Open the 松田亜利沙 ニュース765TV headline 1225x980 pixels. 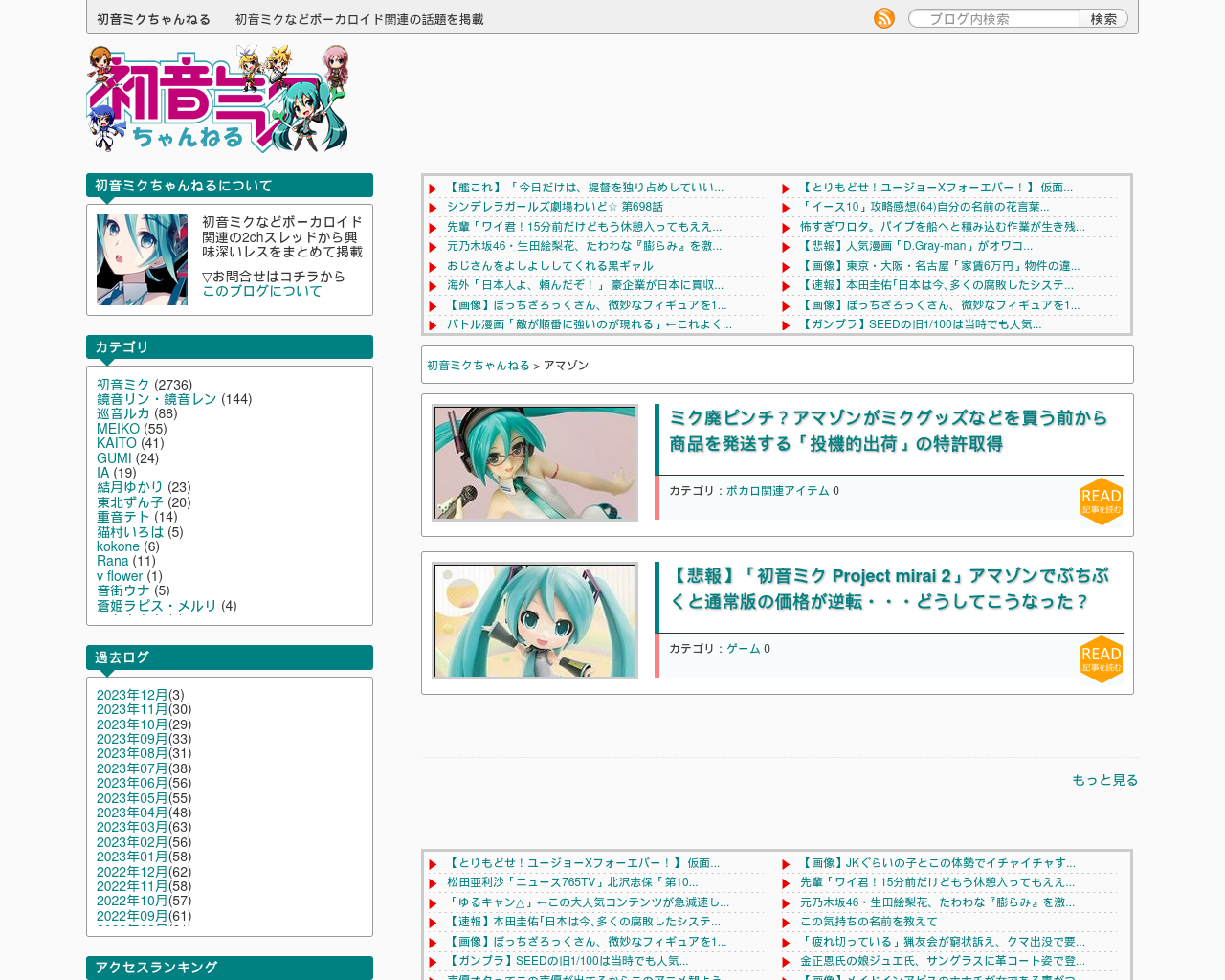[572, 882]
